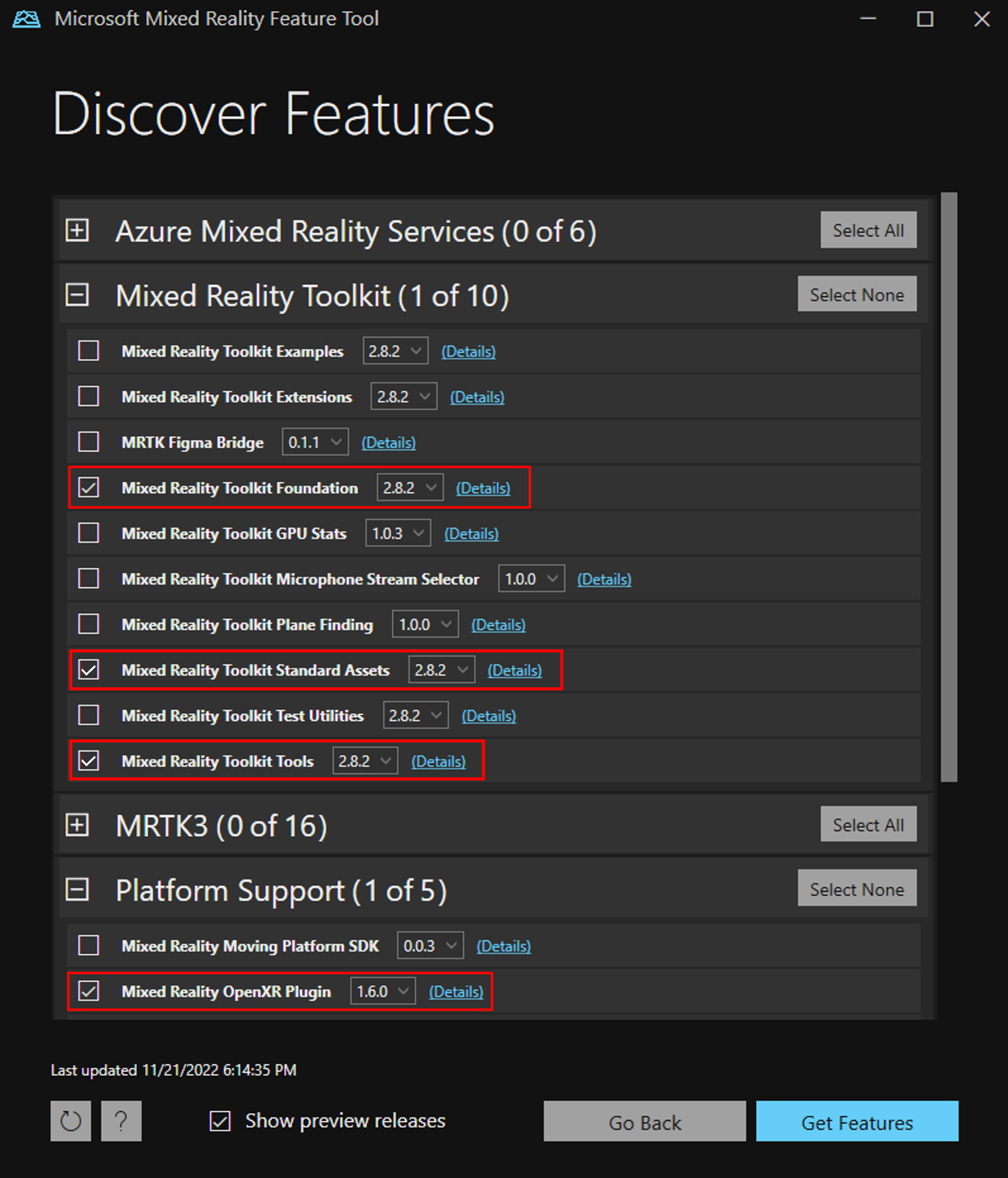The height and width of the screenshot is (1178, 1008).
Task: Expand Azure Mixed Reality Services section
Action: tap(77, 231)
